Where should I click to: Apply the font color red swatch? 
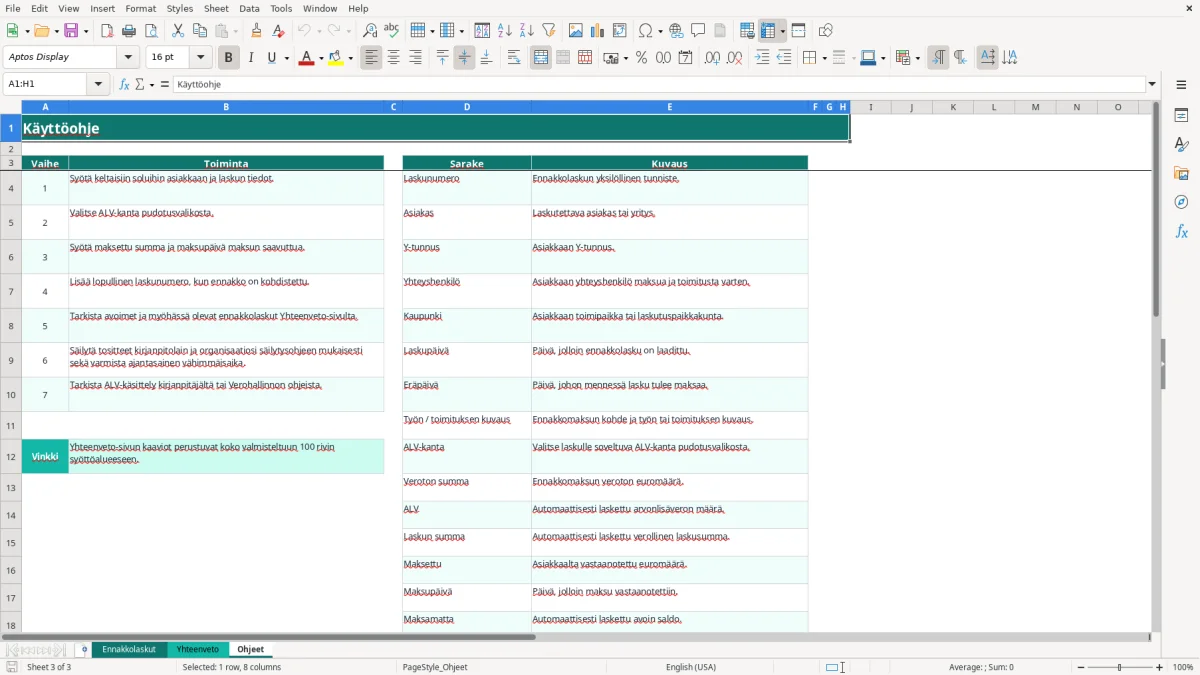pos(307,58)
